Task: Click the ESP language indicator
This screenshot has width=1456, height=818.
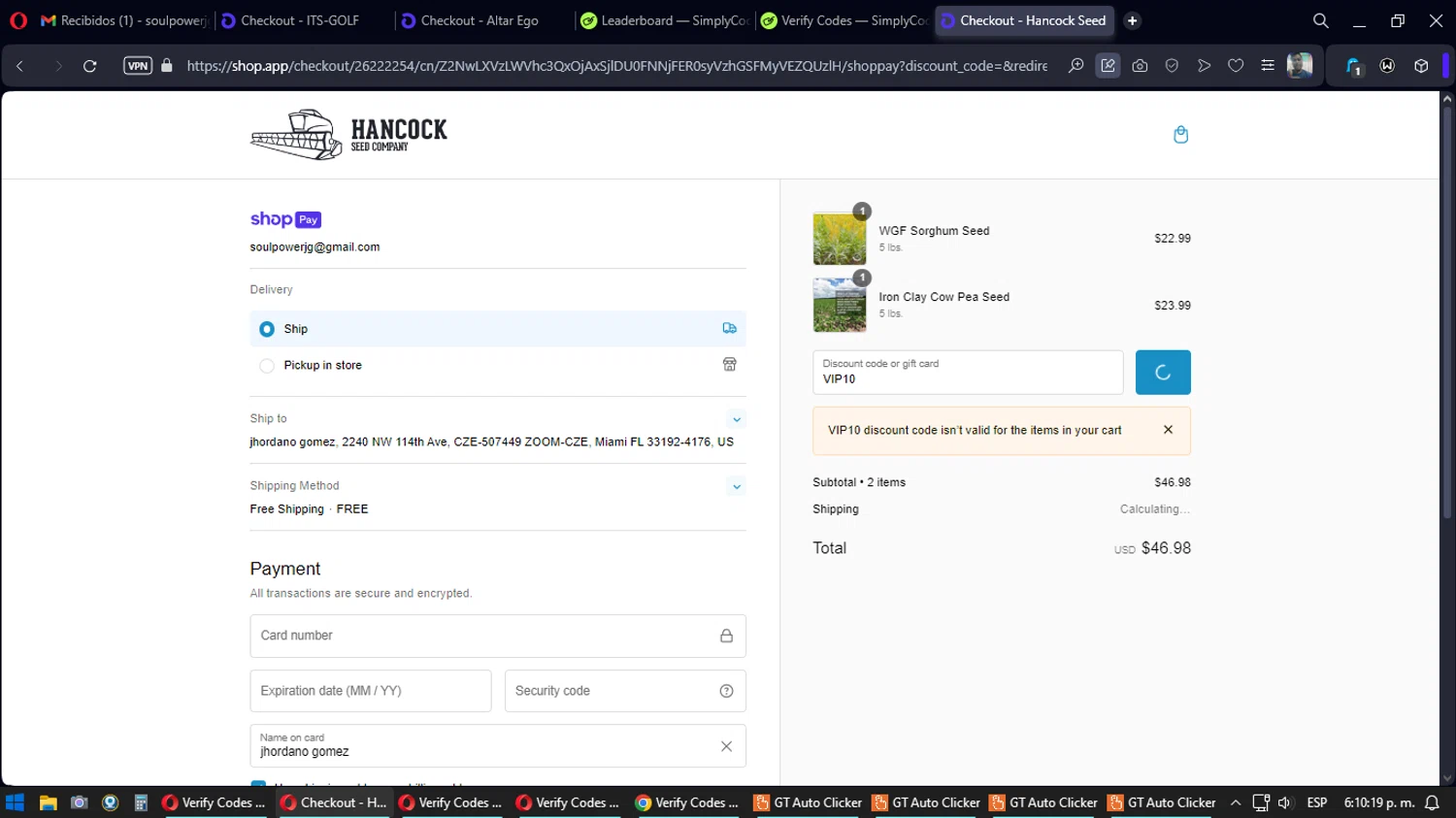Action: pyautogui.click(x=1317, y=803)
